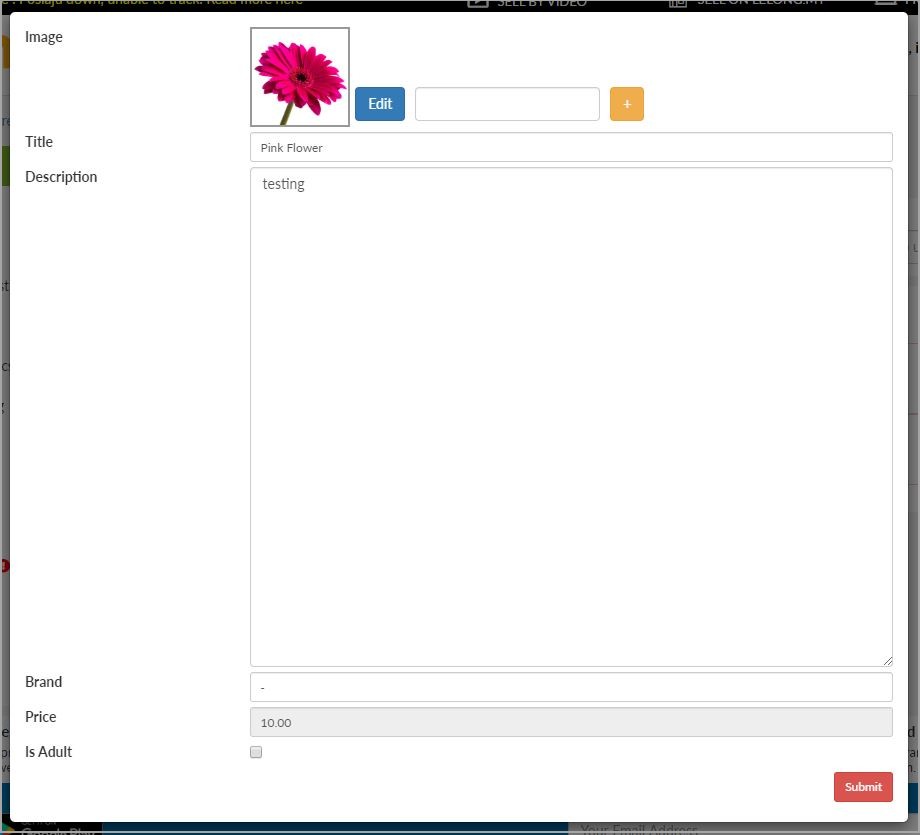Click the Title label text

click(x=39, y=142)
